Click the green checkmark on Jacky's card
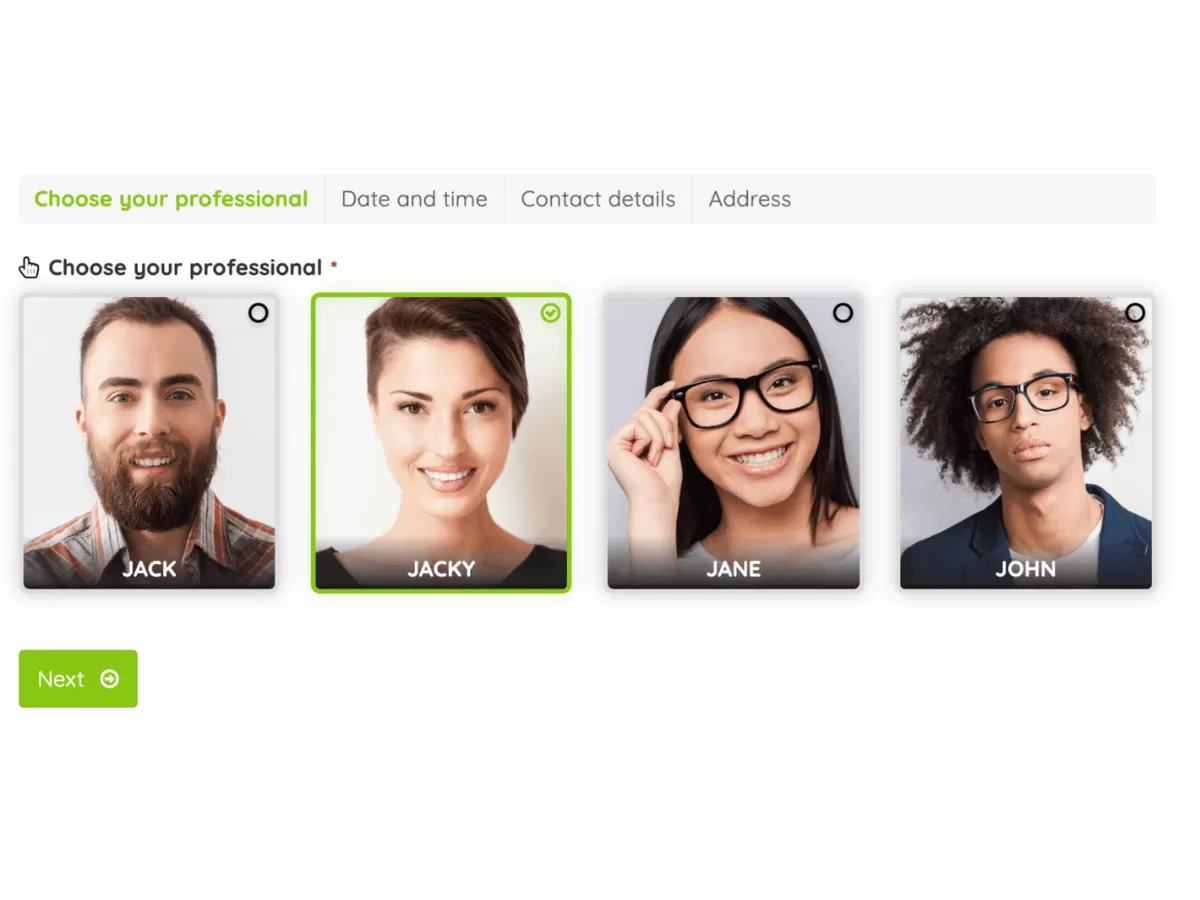Viewport: 1200px width, 900px height. pyautogui.click(x=550, y=313)
